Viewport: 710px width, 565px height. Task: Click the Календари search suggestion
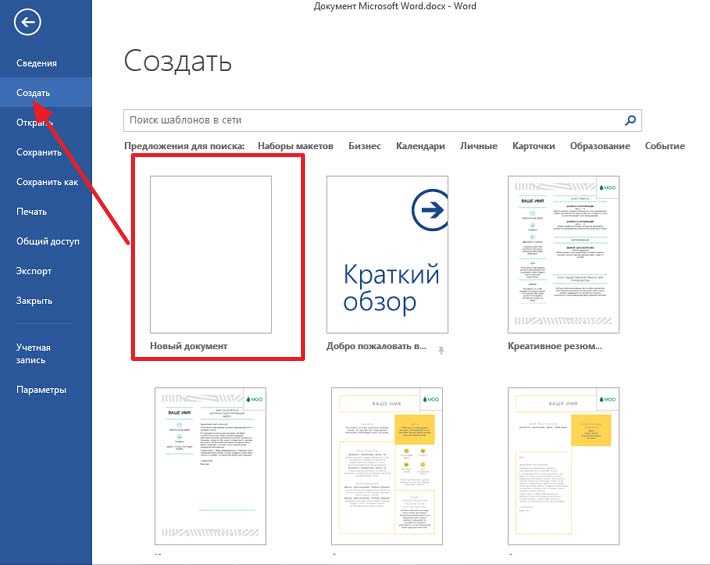click(421, 146)
